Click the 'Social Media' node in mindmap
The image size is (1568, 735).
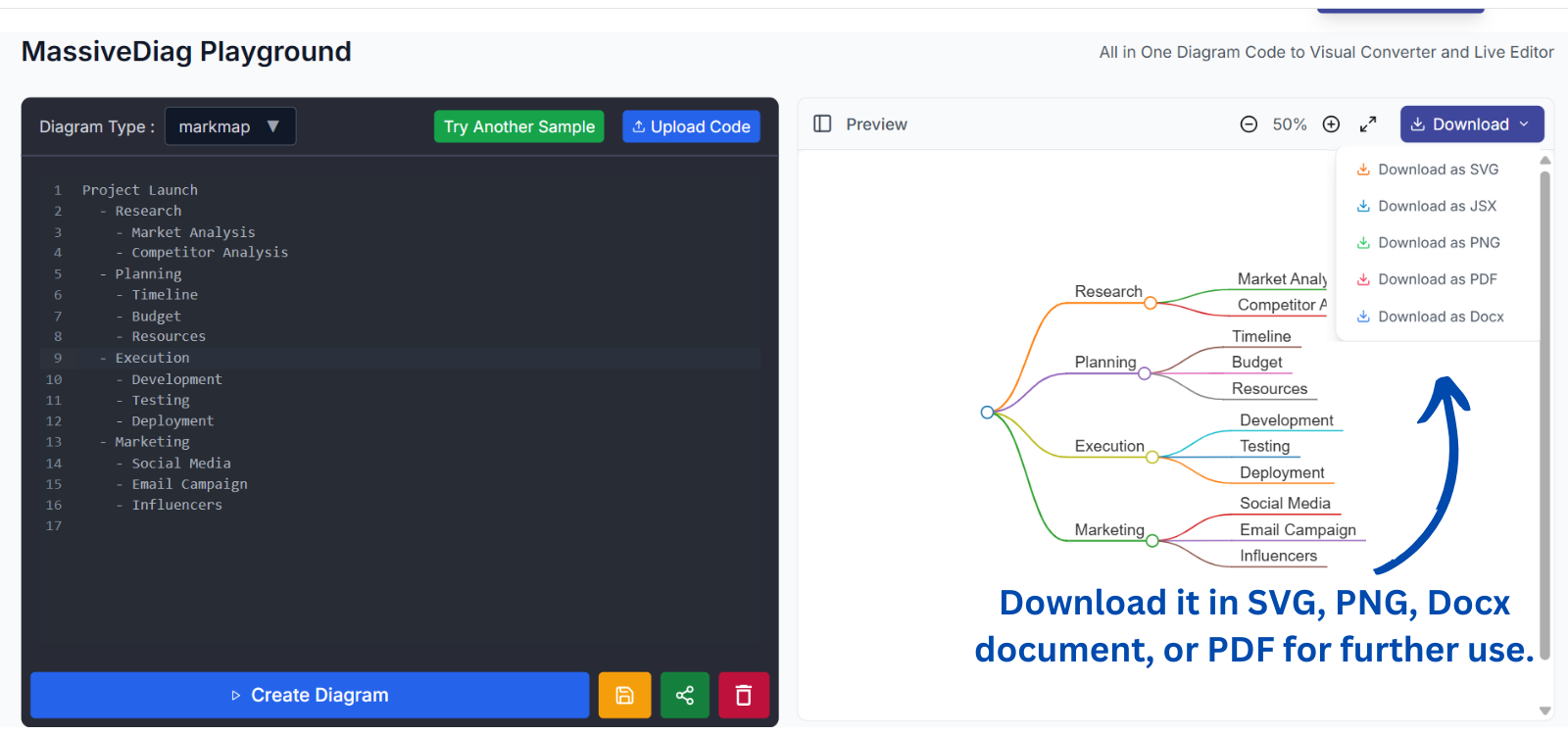point(1285,504)
